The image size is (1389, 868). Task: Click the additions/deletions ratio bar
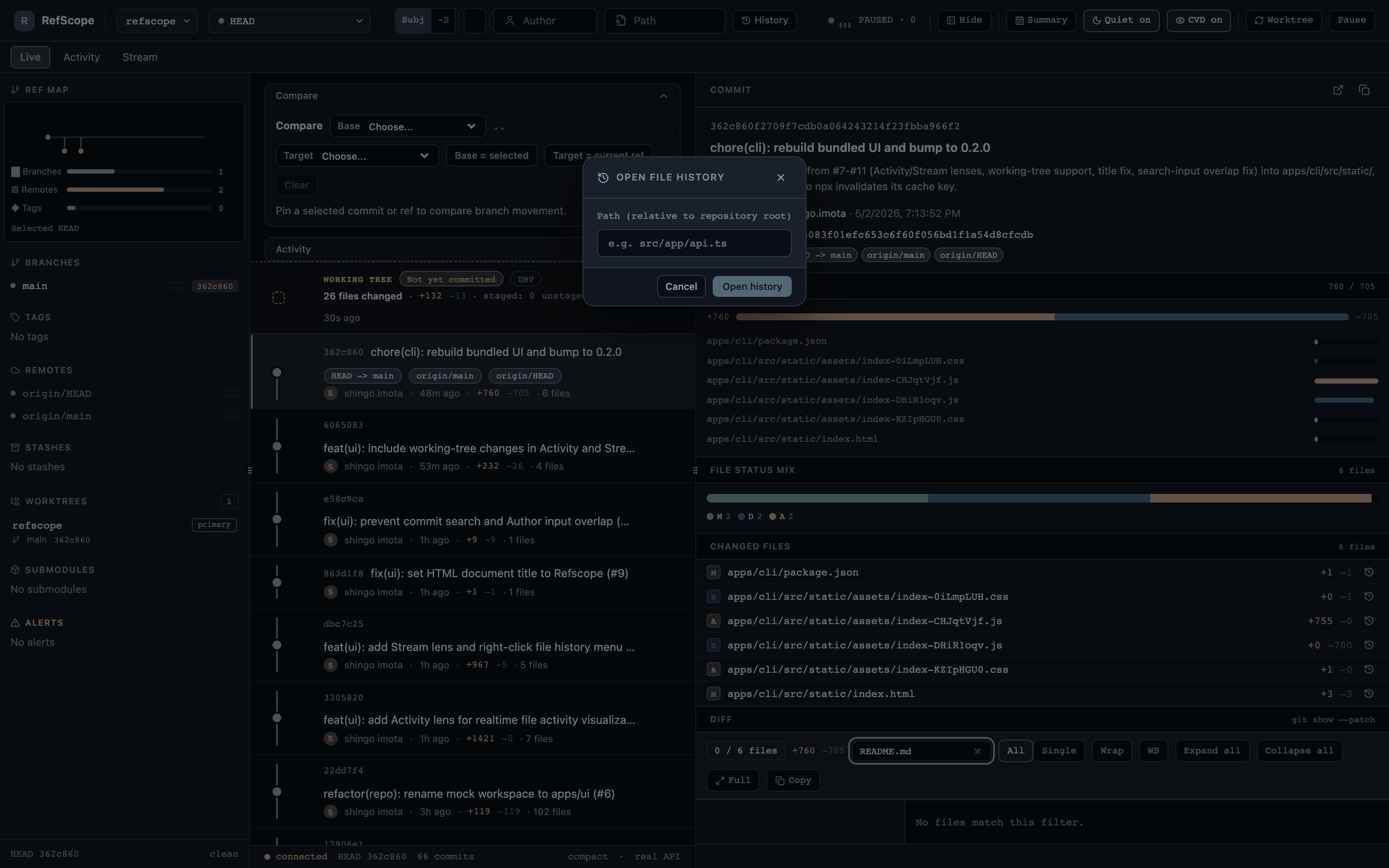click(x=1042, y=317)
